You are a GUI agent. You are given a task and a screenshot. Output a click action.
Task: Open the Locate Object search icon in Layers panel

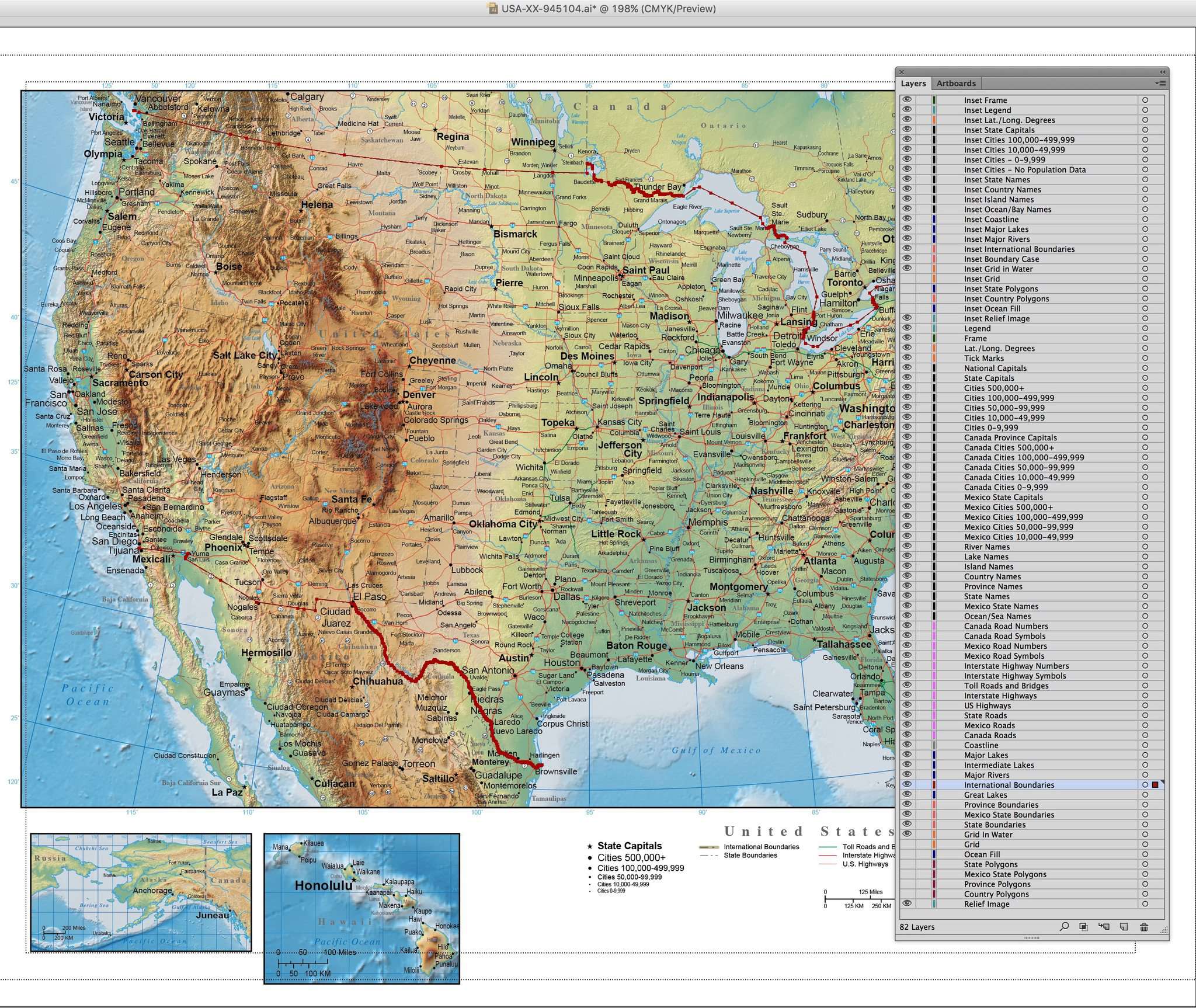(1065, 927)
